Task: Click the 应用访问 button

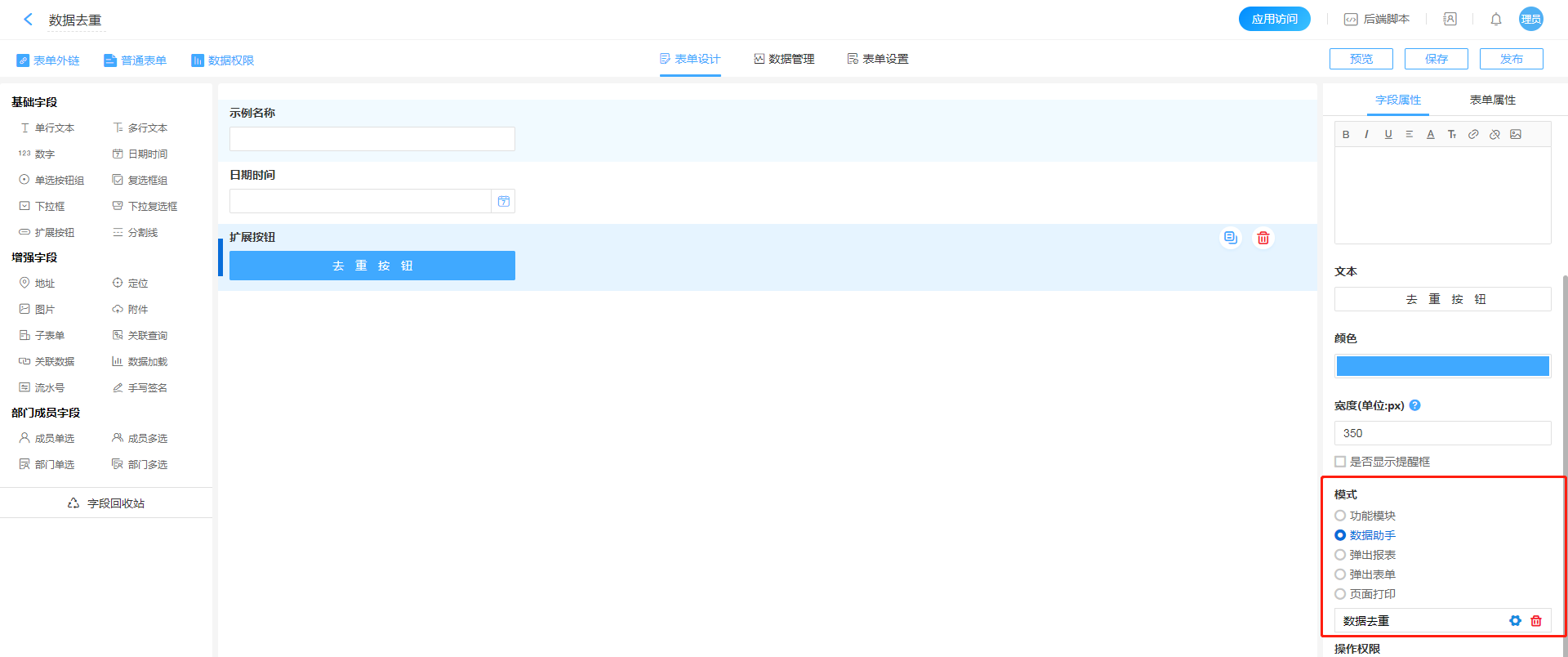Action: tap(1274, 19)
